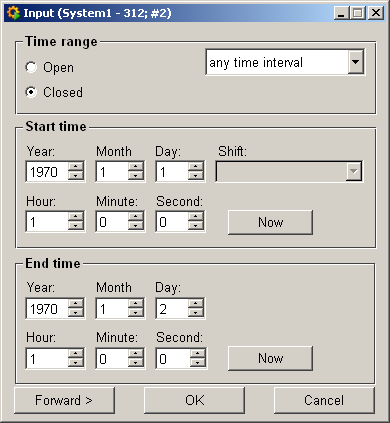The width and height of the screenshot is (390, 423).
Task: Click the gear icon in title bar
Action: point(13,13)
